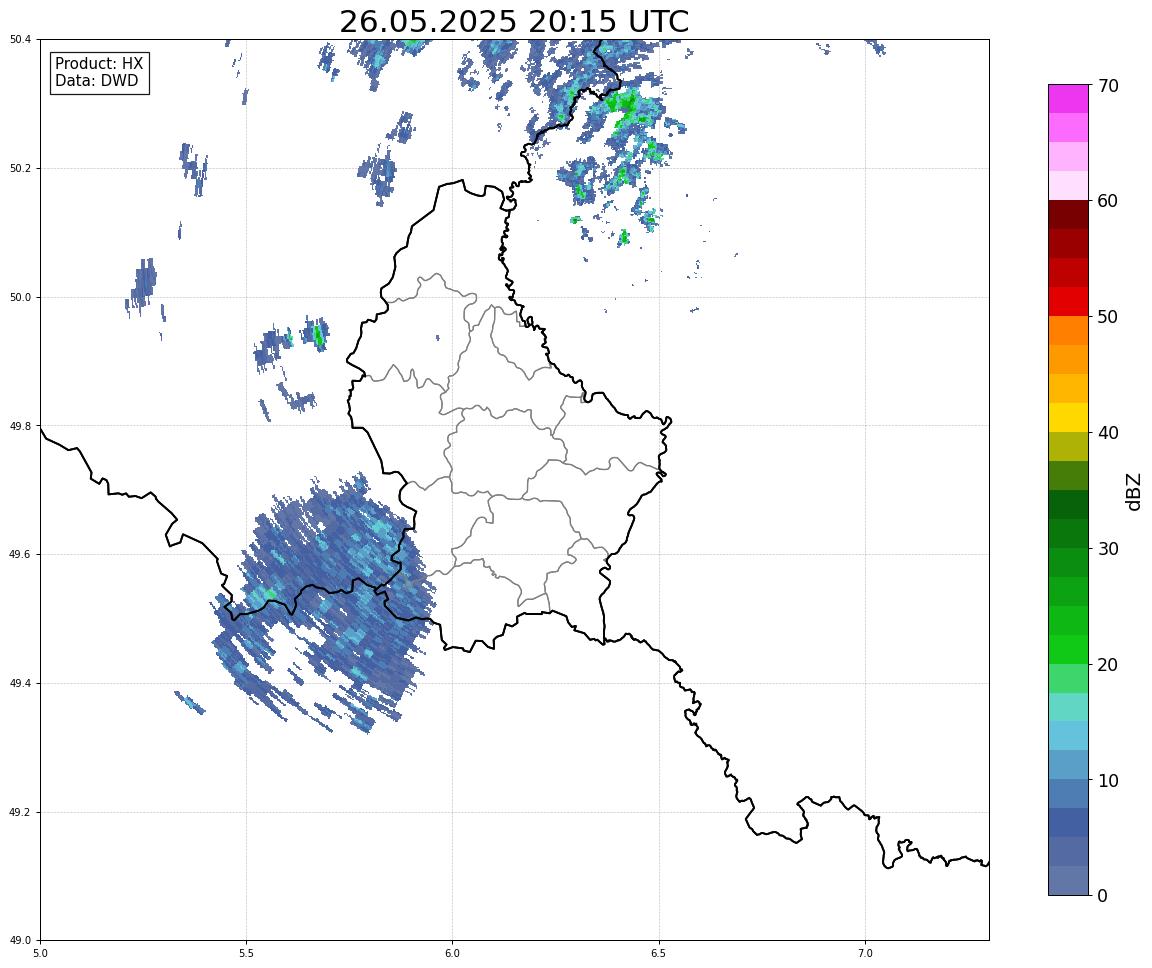
Task: Click the latitude tick label '49.2'
Action: tap(21, 812)
